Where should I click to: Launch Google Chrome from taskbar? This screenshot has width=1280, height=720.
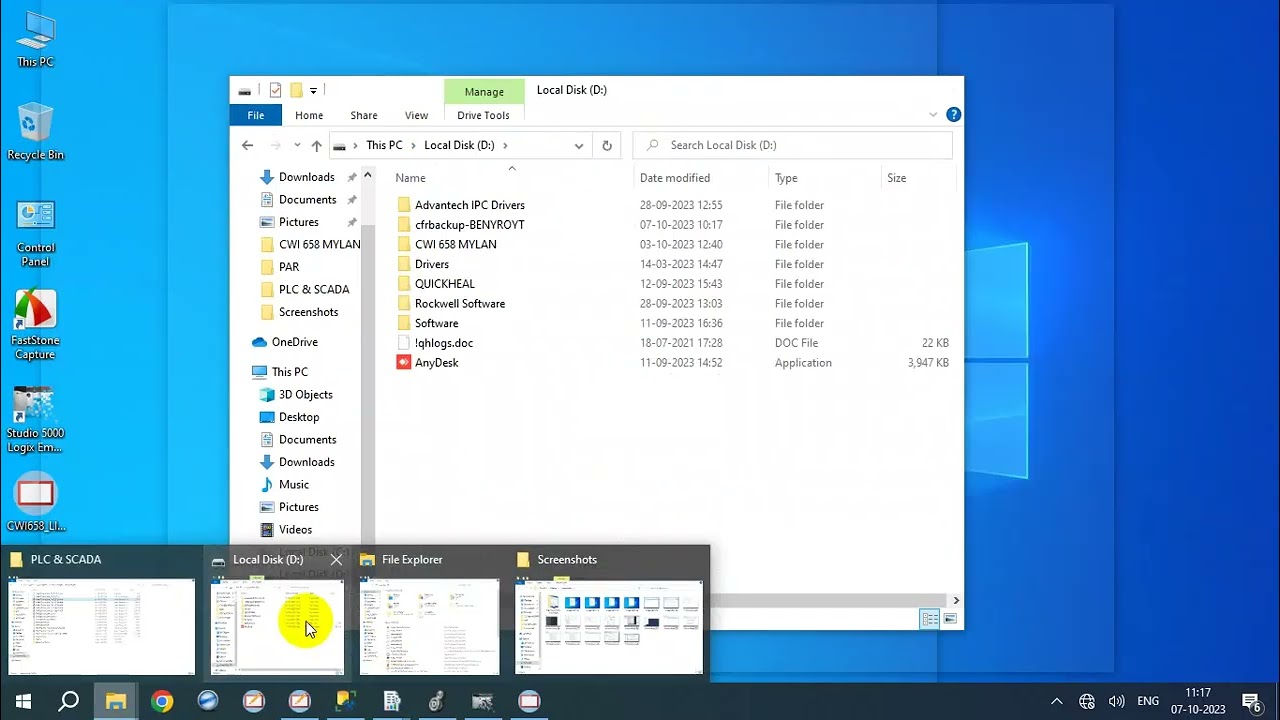point(162,701)
